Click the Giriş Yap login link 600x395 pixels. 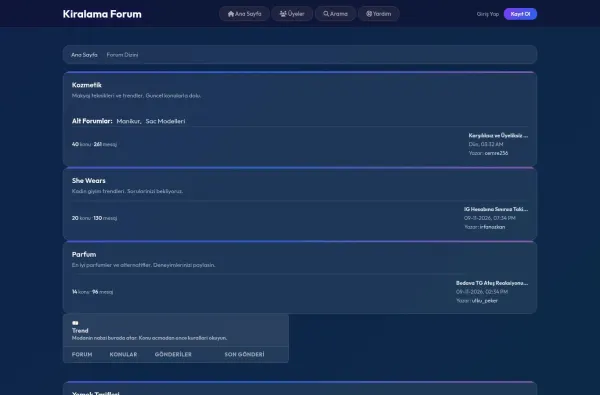tap(488, 14)
